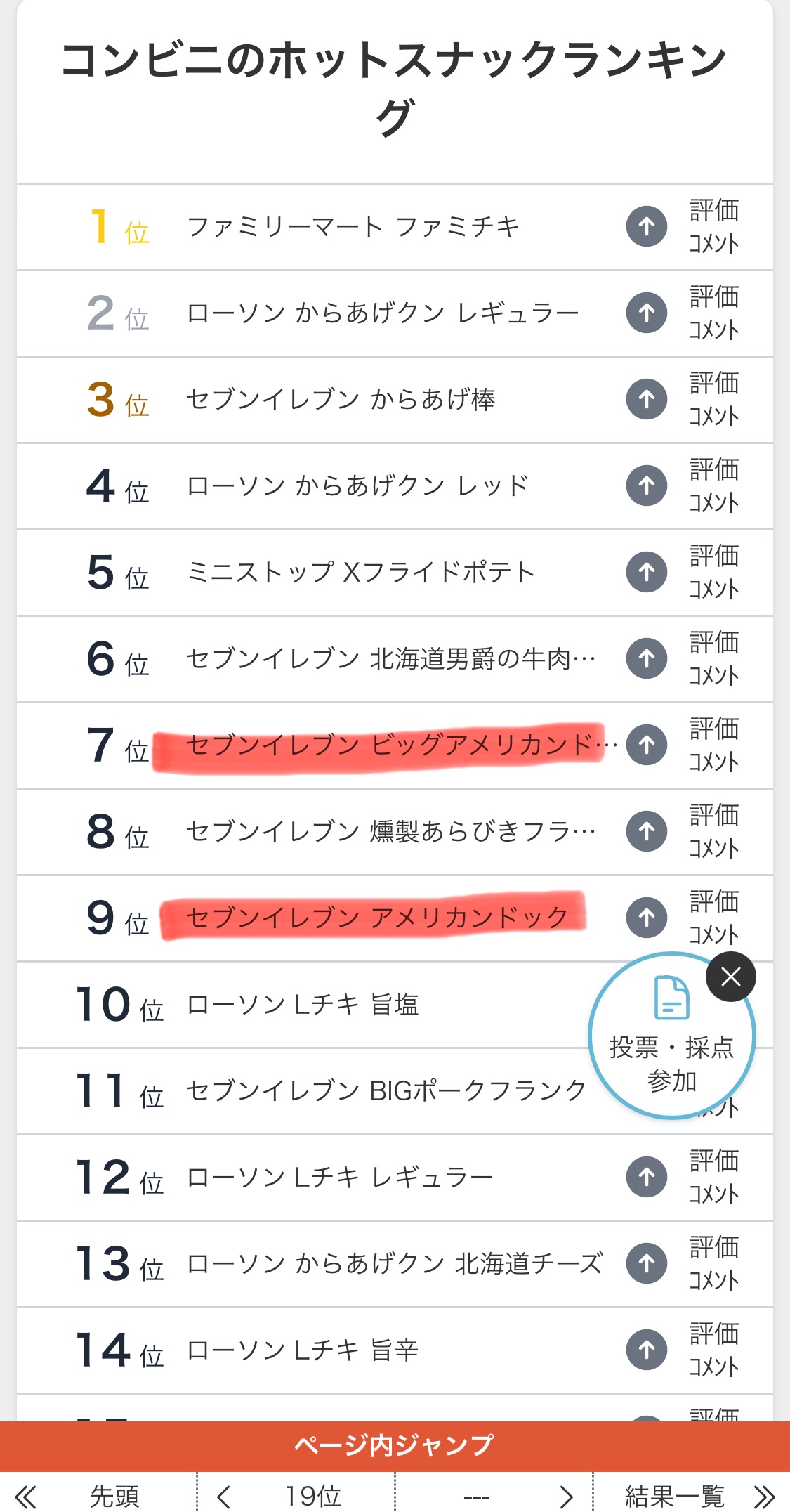Go to previous rank with the left chevron
Viewport: 790px width, 1512px height.
click(x=223, y=1497)
